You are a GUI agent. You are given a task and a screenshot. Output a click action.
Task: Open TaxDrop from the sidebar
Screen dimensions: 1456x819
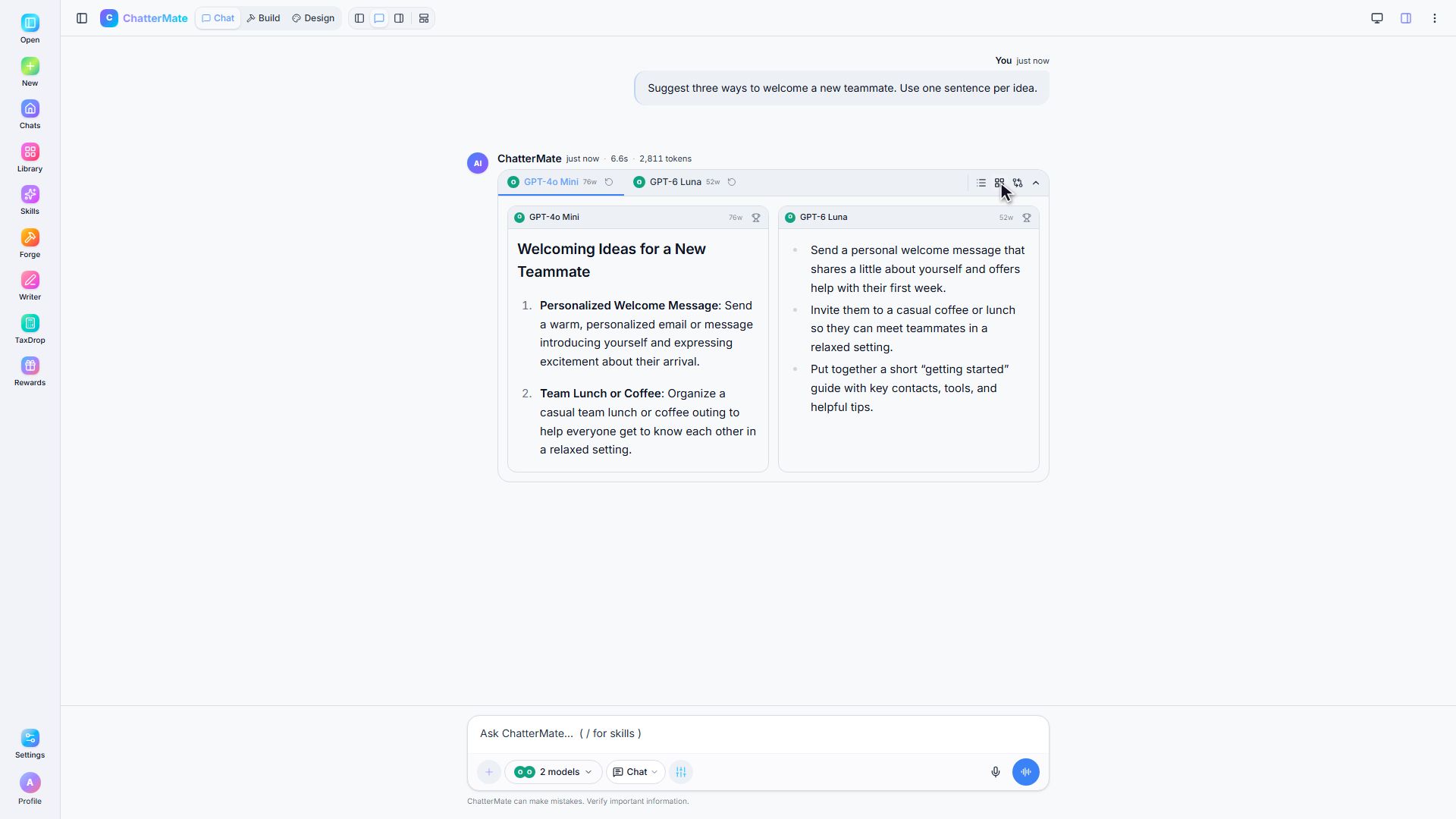pyautogui.click(x=30, y=330)
